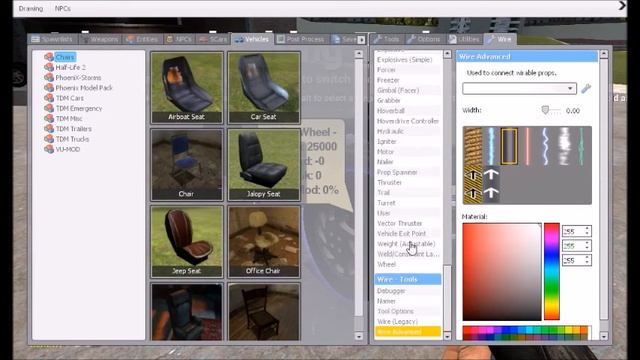This screenshot has height=360, width=640.
Task: Spawn the blue Chair vehicle
Action: (x=187, y=164)
